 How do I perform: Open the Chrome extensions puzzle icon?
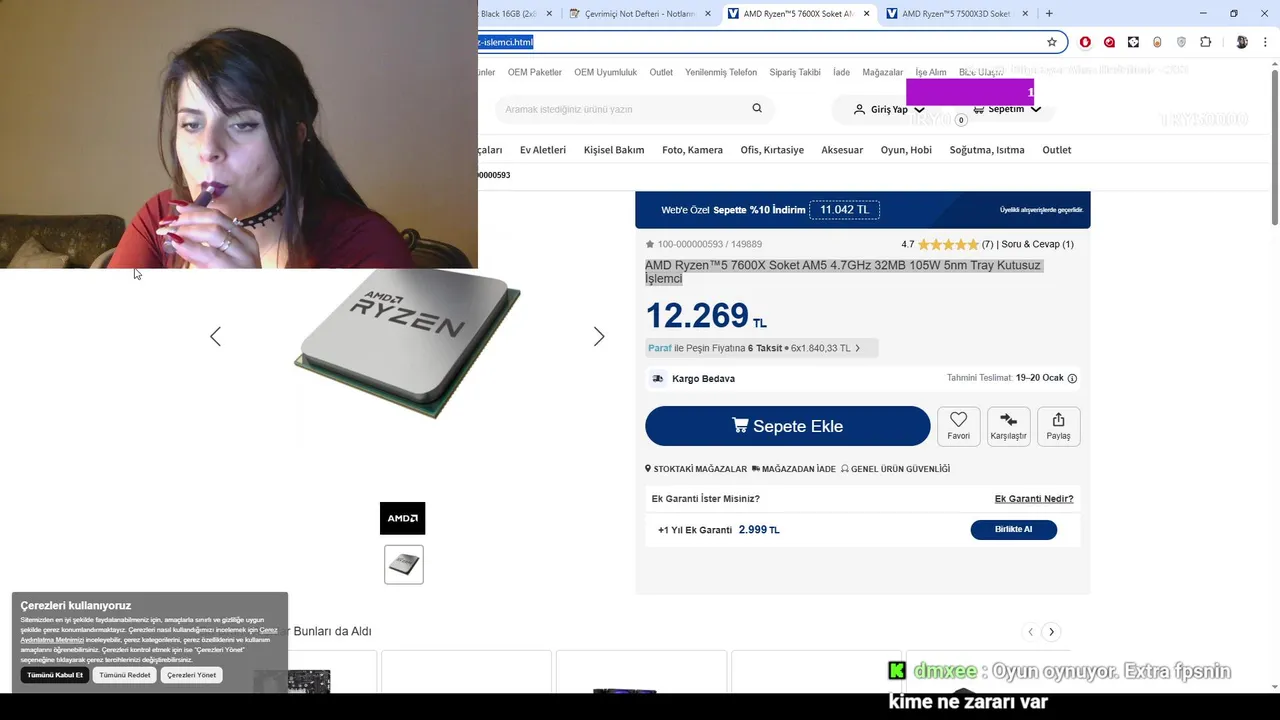pyautogui.click(x=1205, y=42)
